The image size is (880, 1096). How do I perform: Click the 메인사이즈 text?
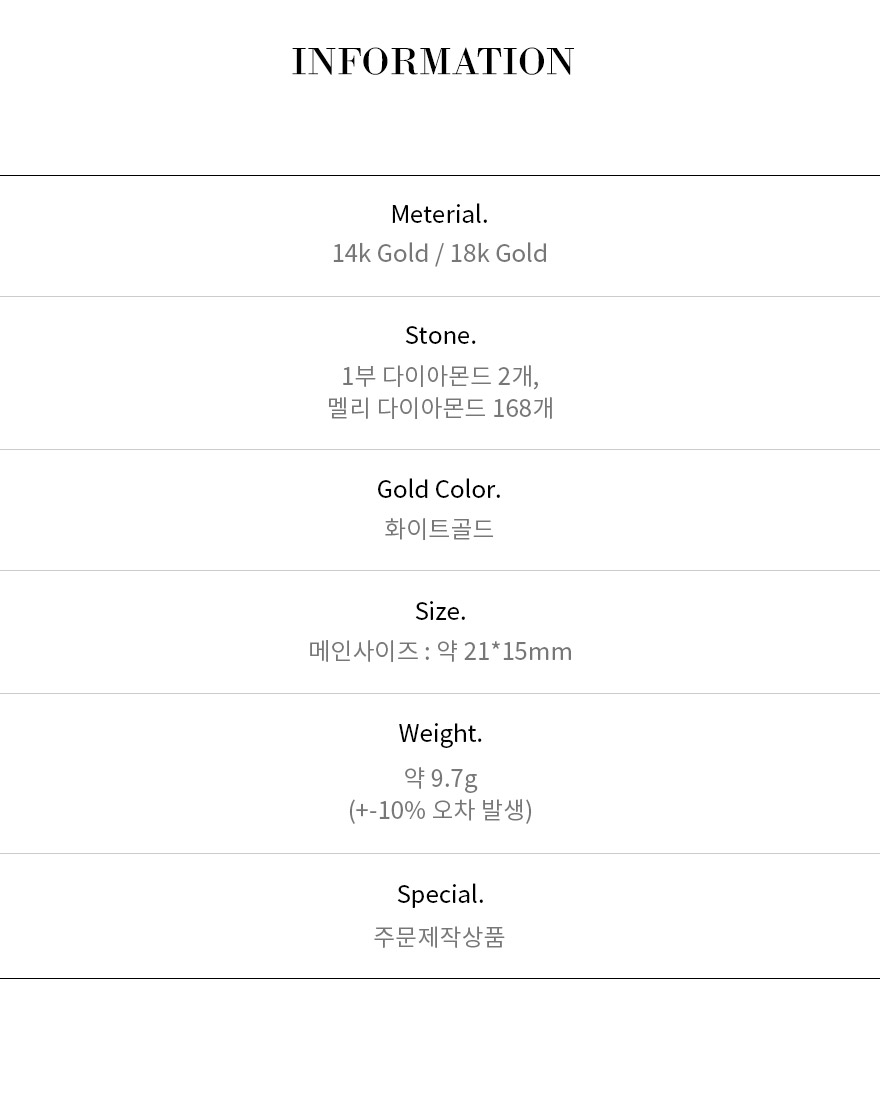pyautogui.click(x=363, y=652)
